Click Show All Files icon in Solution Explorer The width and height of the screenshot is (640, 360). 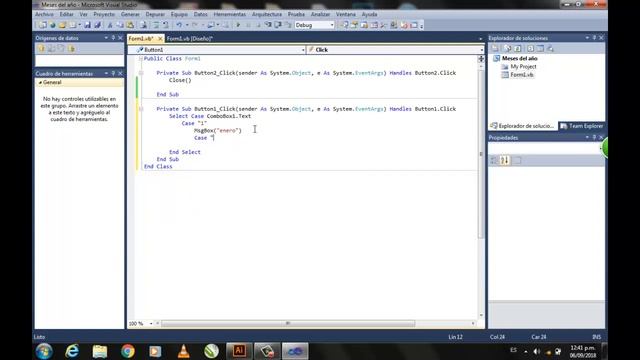pos(507,49)
